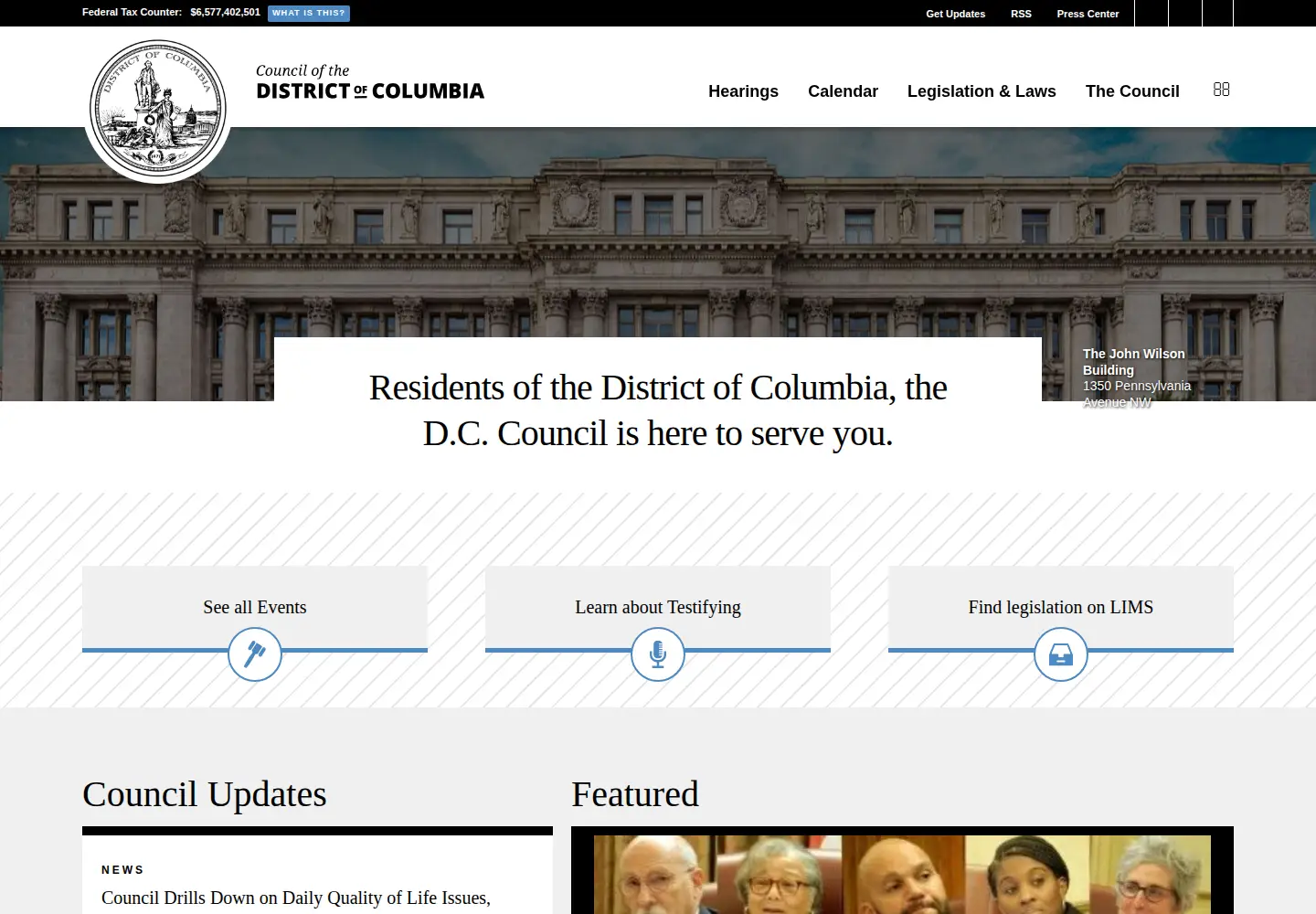This screenshot has width=1316, height=914.
Task: Click the WHAT IS THIS? button
Action: click(x=309, y=13)
